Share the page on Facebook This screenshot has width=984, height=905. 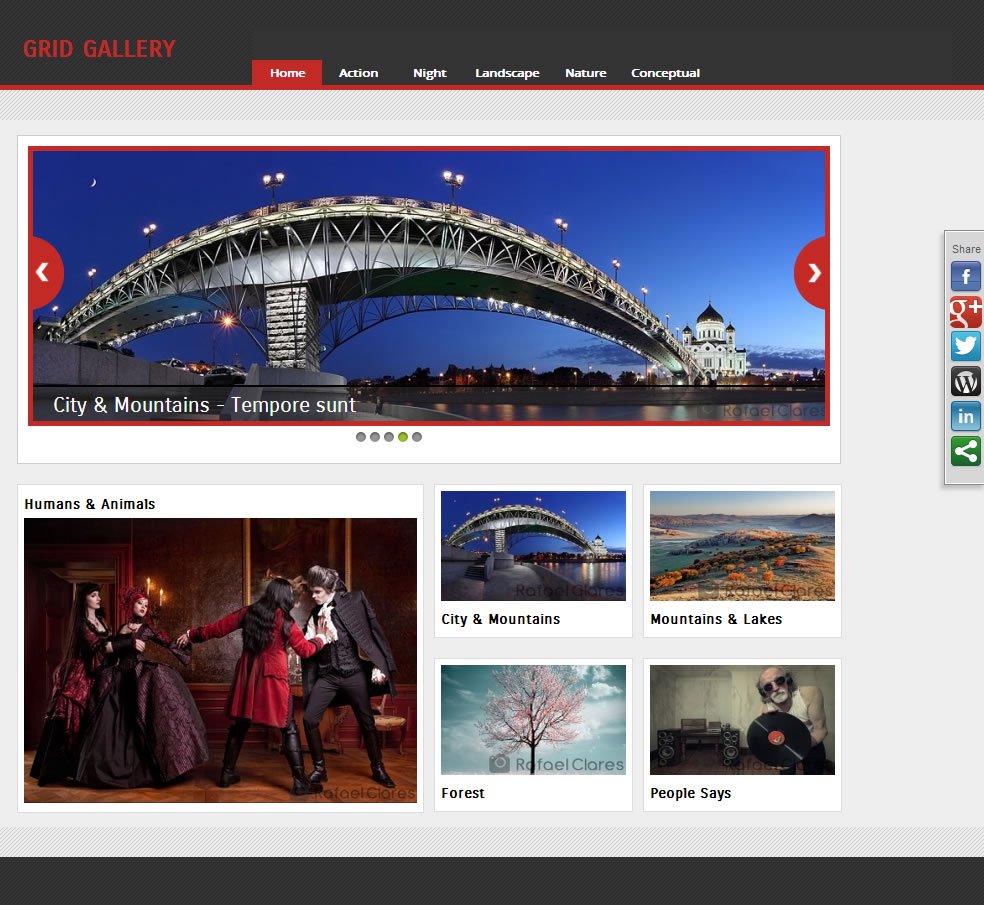coord(966,276)
